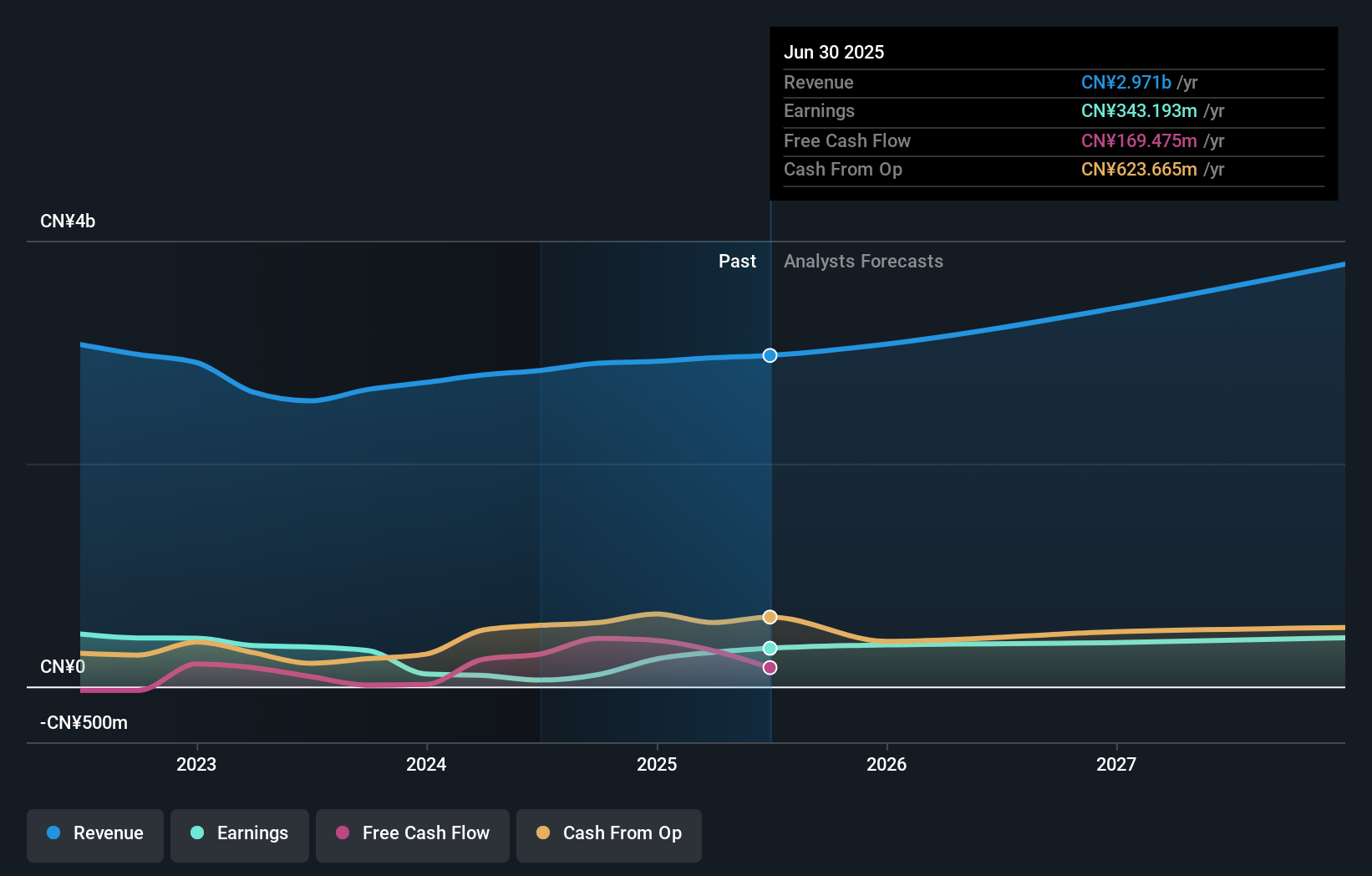
Task: Click the 2025 tick on the time axis
Action: click(657, 764)
